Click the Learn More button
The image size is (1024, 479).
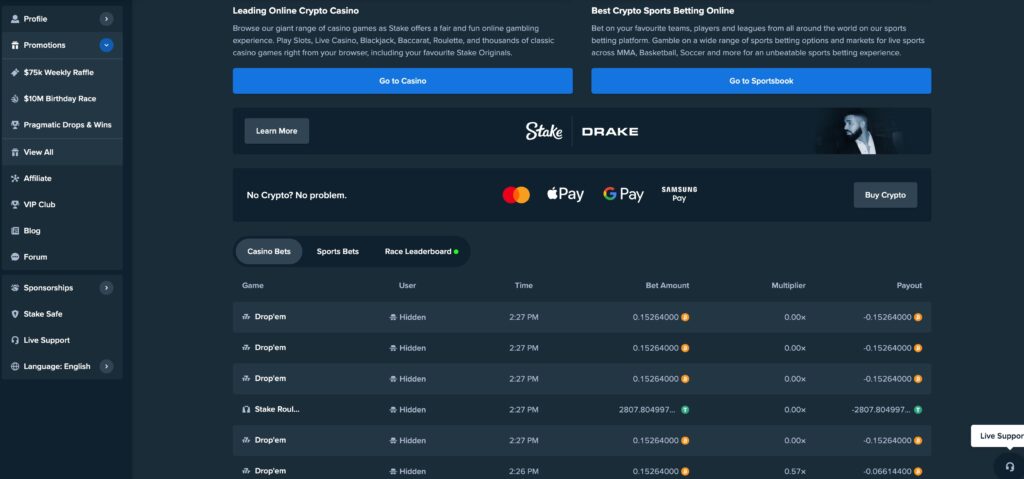[x=277, y=131]
